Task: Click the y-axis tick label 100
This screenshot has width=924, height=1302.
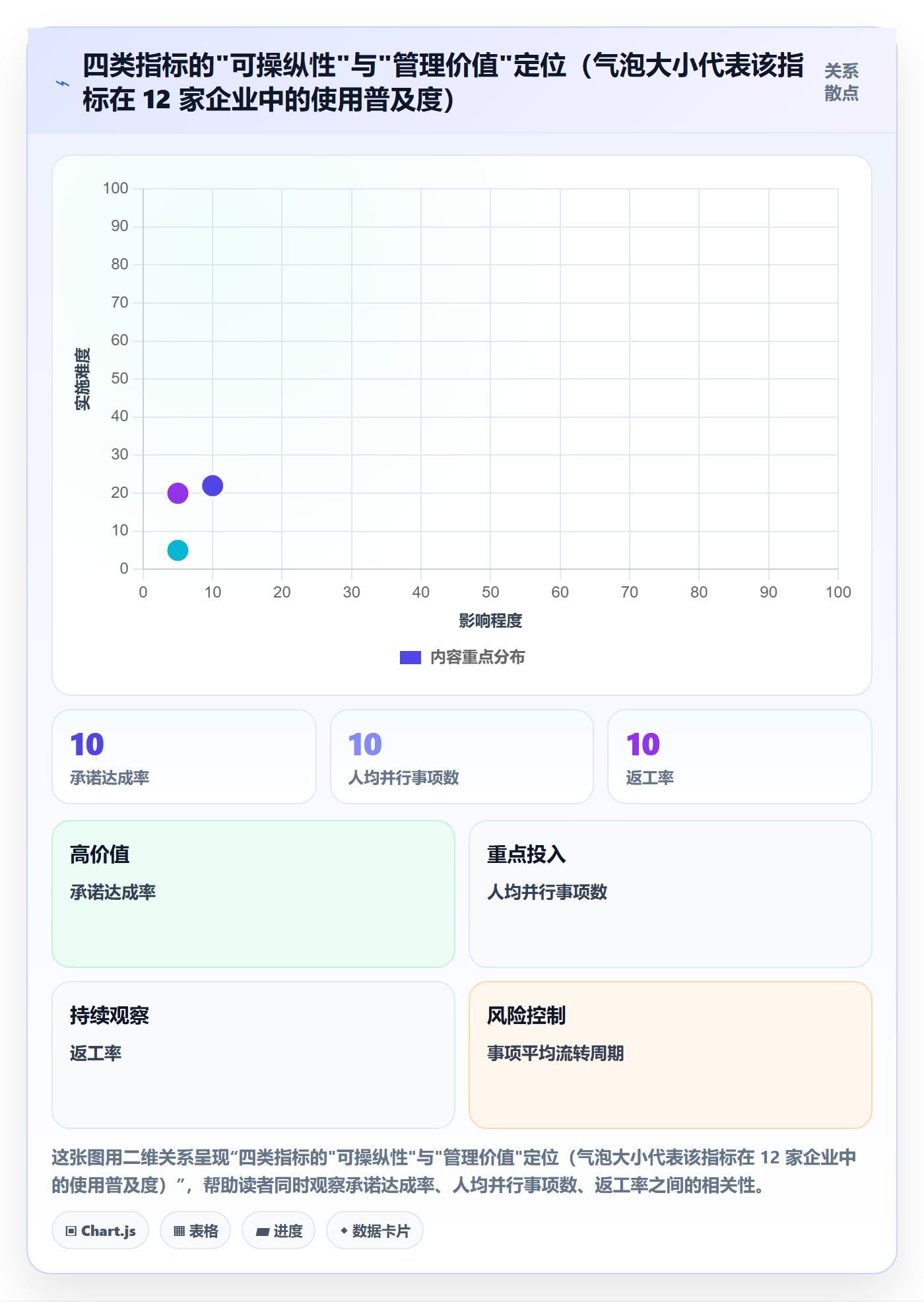Action: coord(115,188)
